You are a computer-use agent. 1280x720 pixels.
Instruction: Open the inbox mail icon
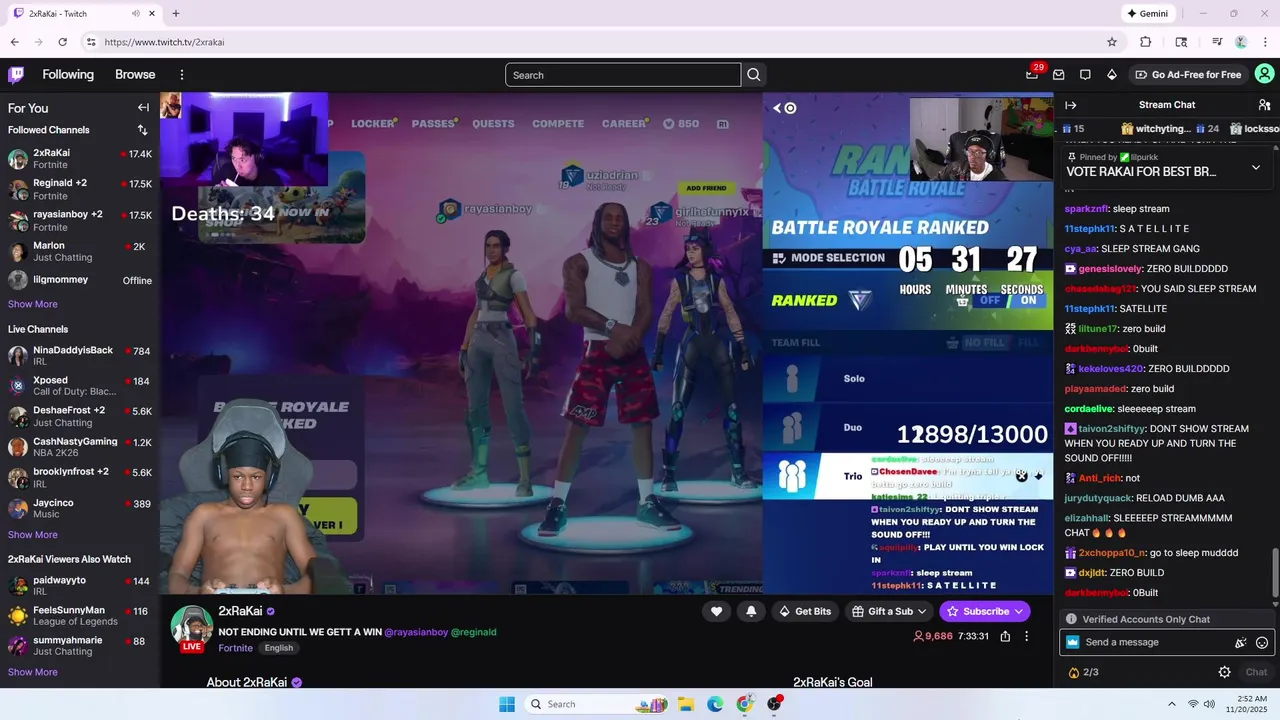[x=1058, y=75]
